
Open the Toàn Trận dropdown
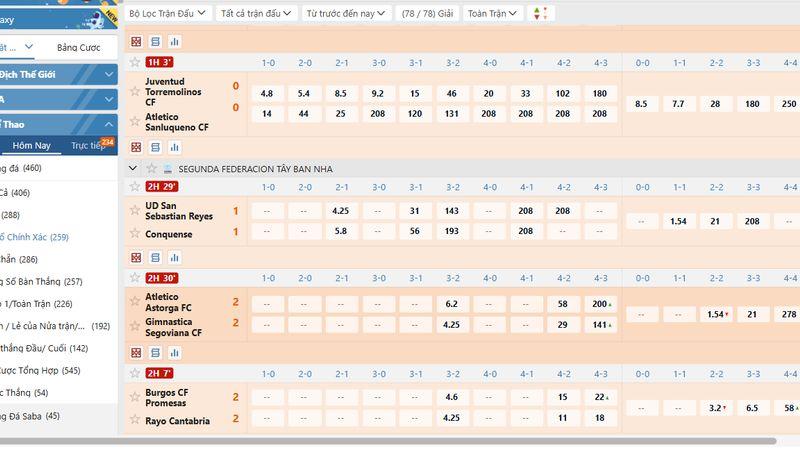tap(493, 13)
